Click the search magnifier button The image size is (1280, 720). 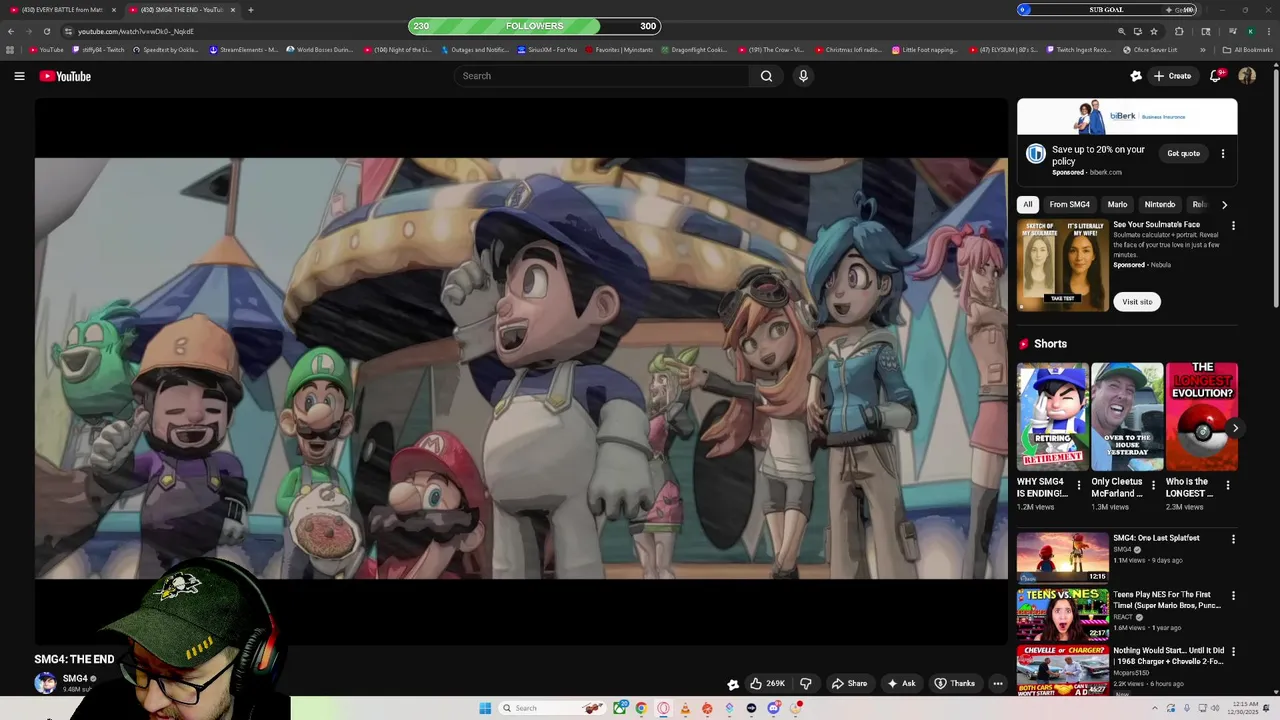[766, 76]
